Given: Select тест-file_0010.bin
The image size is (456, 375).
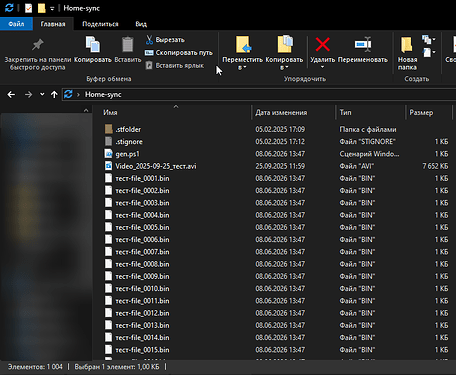Looking at the screenshot, I should point(142,289).
